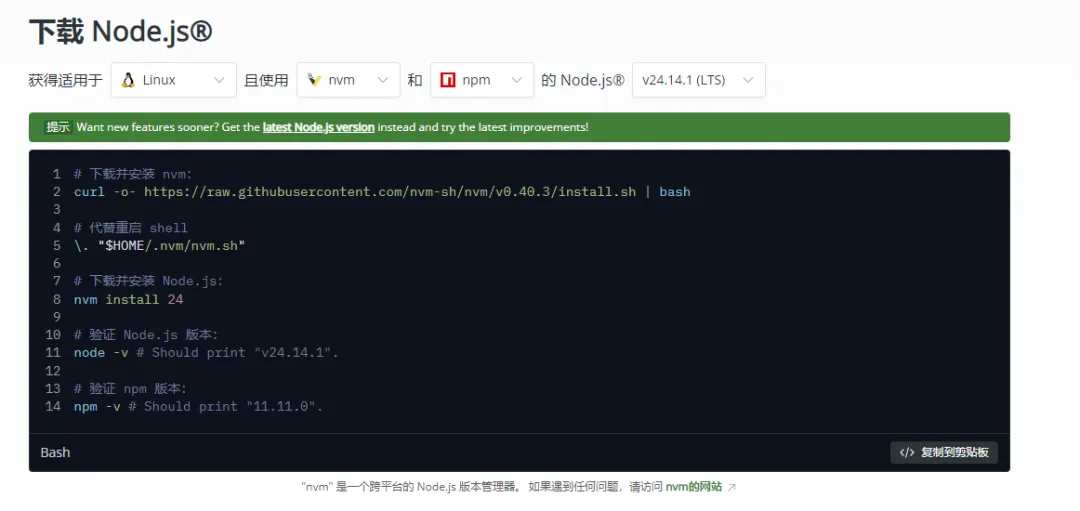Click the nvm logo icon

[314, 80]
